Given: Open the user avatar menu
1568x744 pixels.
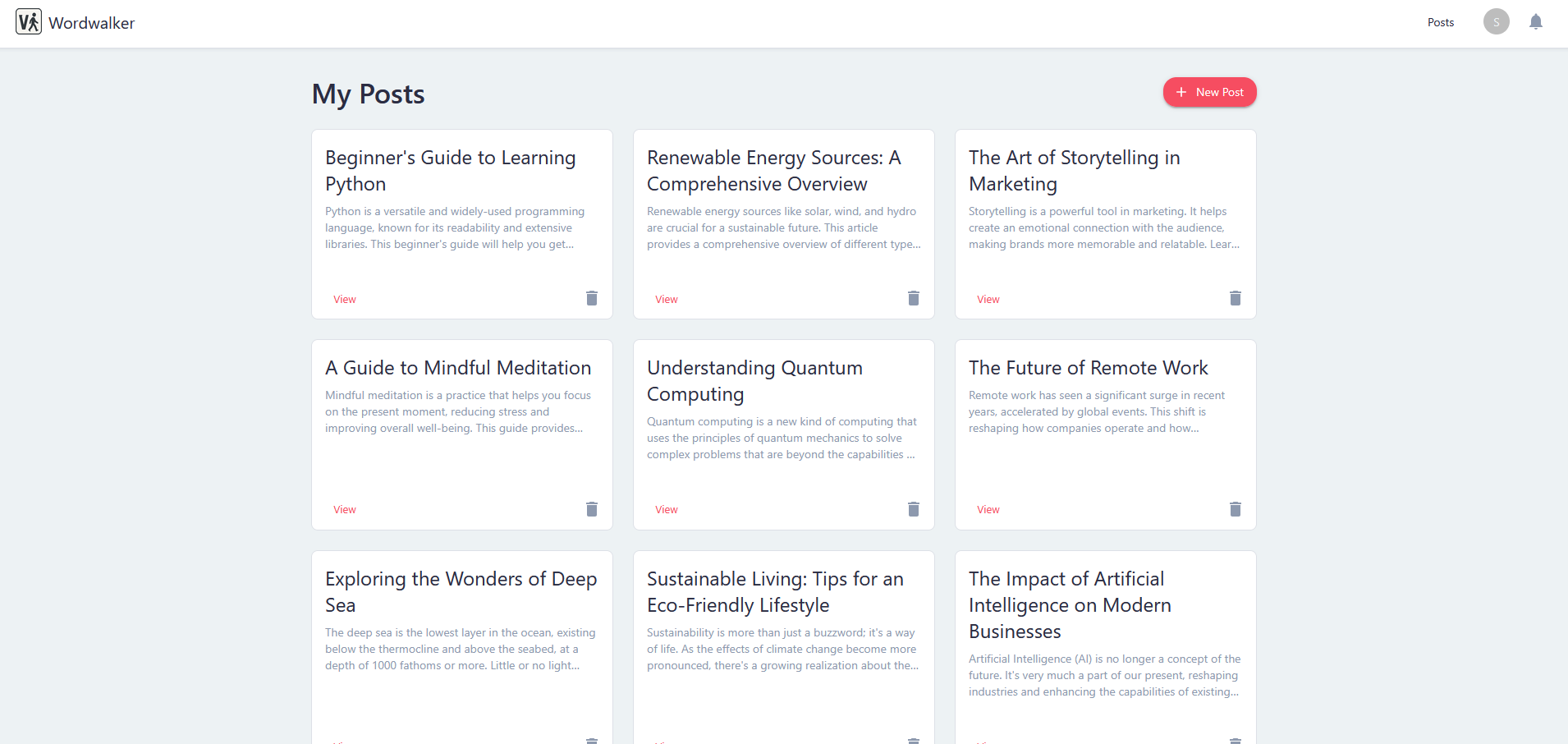Looking at the screenshot, I should (x=1496, y=22).
